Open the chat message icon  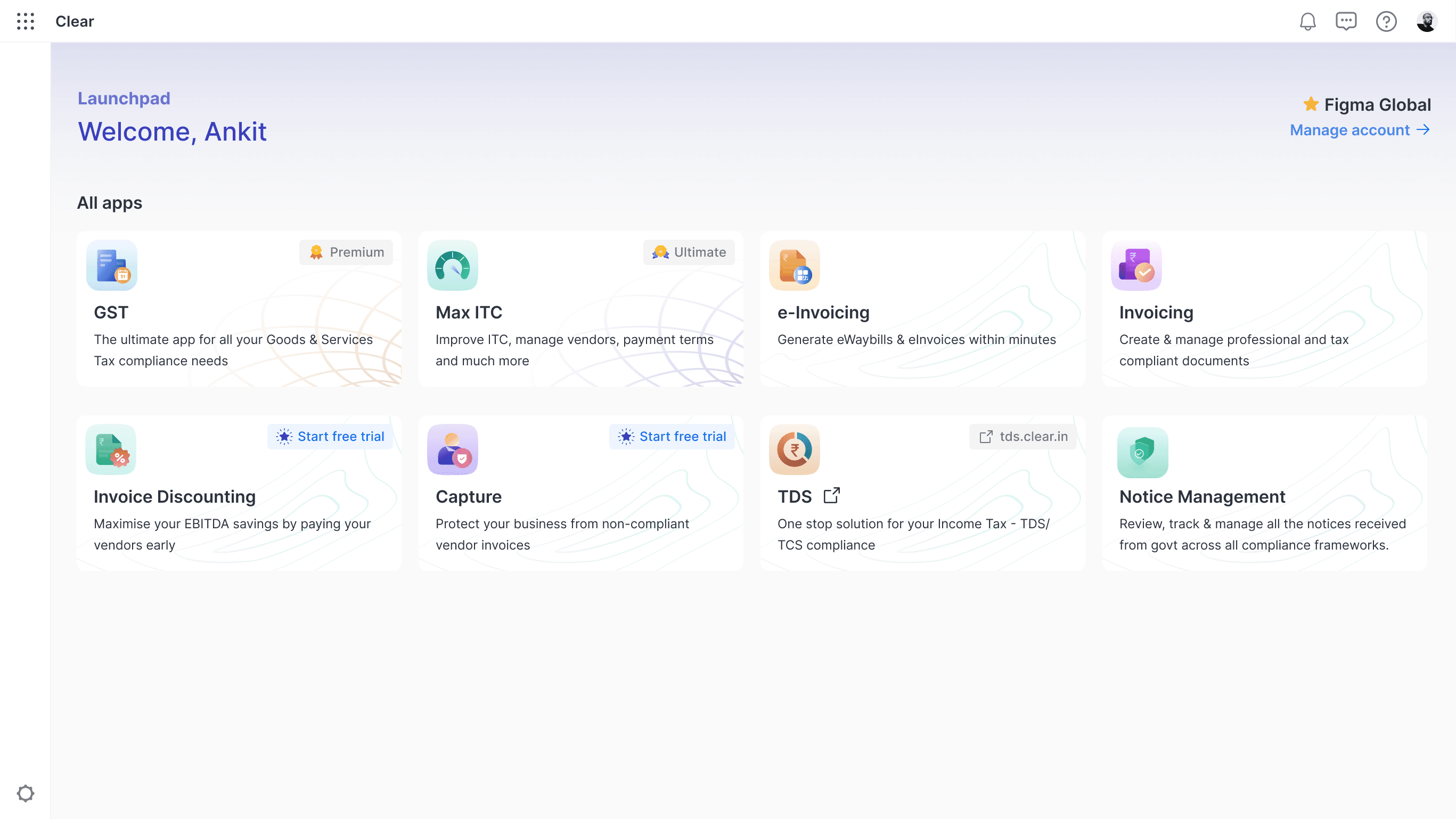1346,21
